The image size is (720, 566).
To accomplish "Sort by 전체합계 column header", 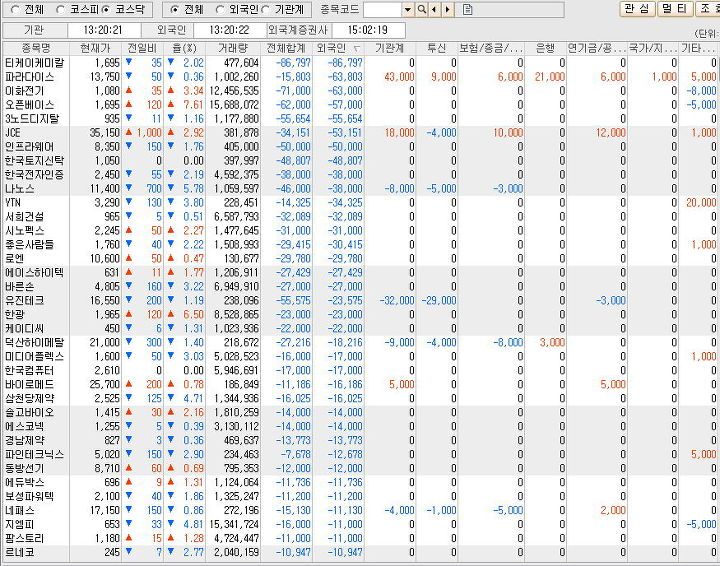I will point(286,48).
